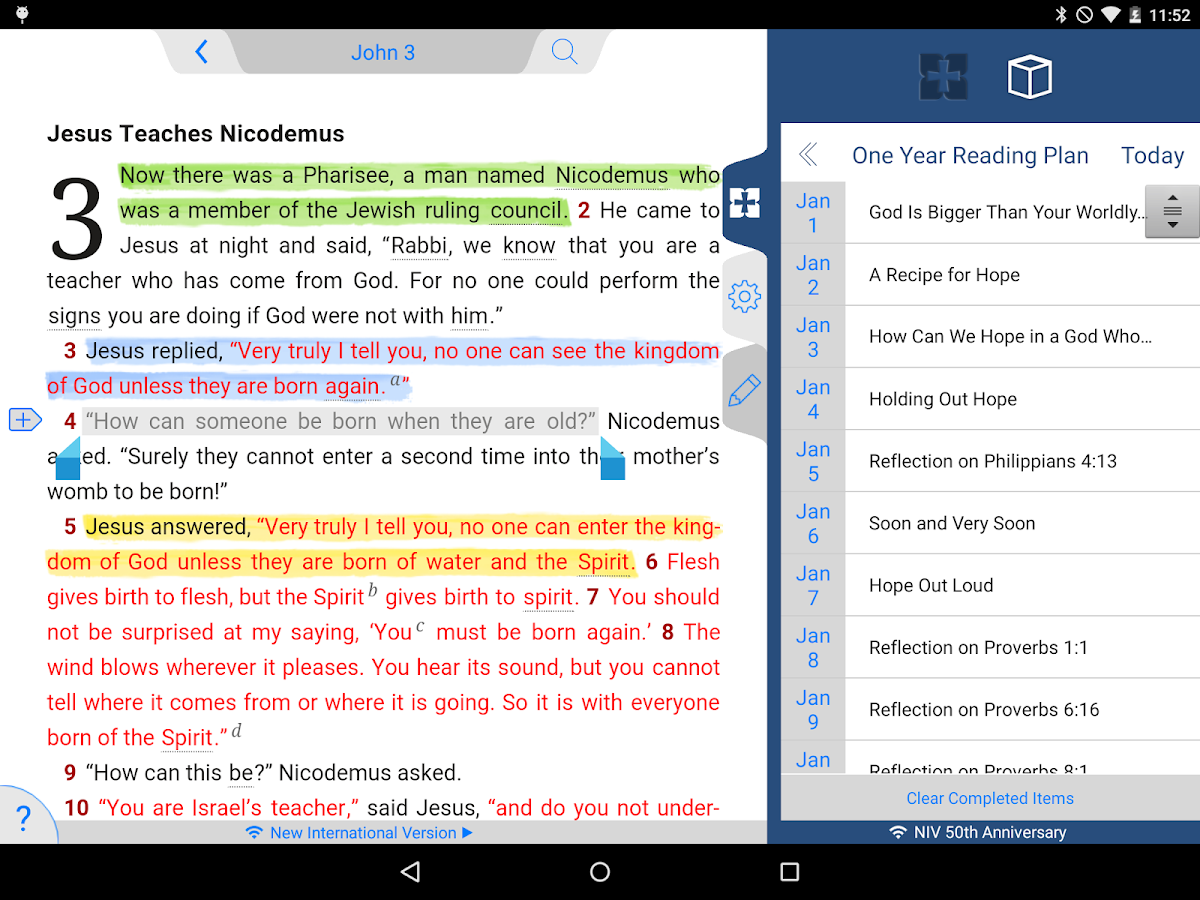
Task: Open the John 3 chapter selector
Action: 383,52
